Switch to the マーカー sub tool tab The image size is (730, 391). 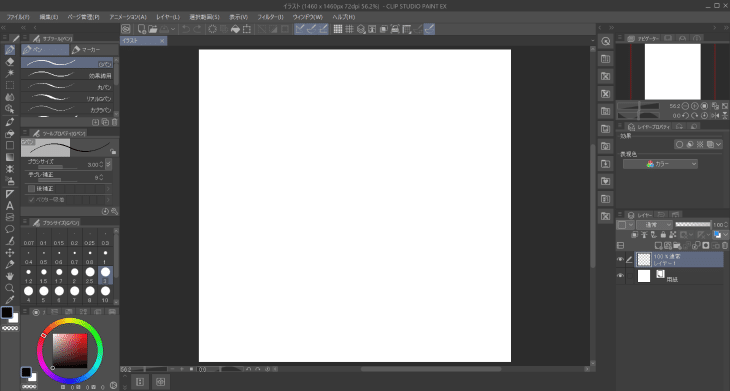tap(94, 49)
